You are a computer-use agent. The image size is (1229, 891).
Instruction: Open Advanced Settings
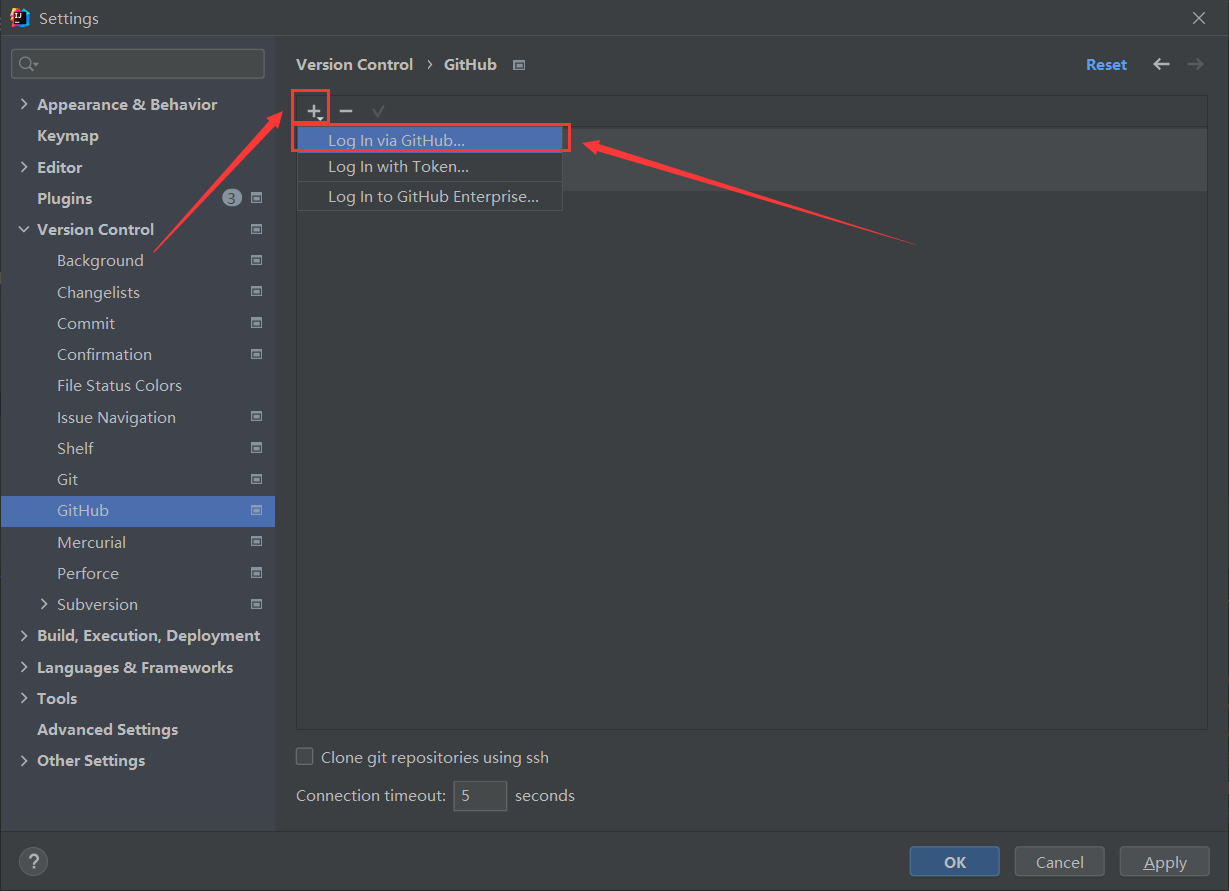click(107, 729)
